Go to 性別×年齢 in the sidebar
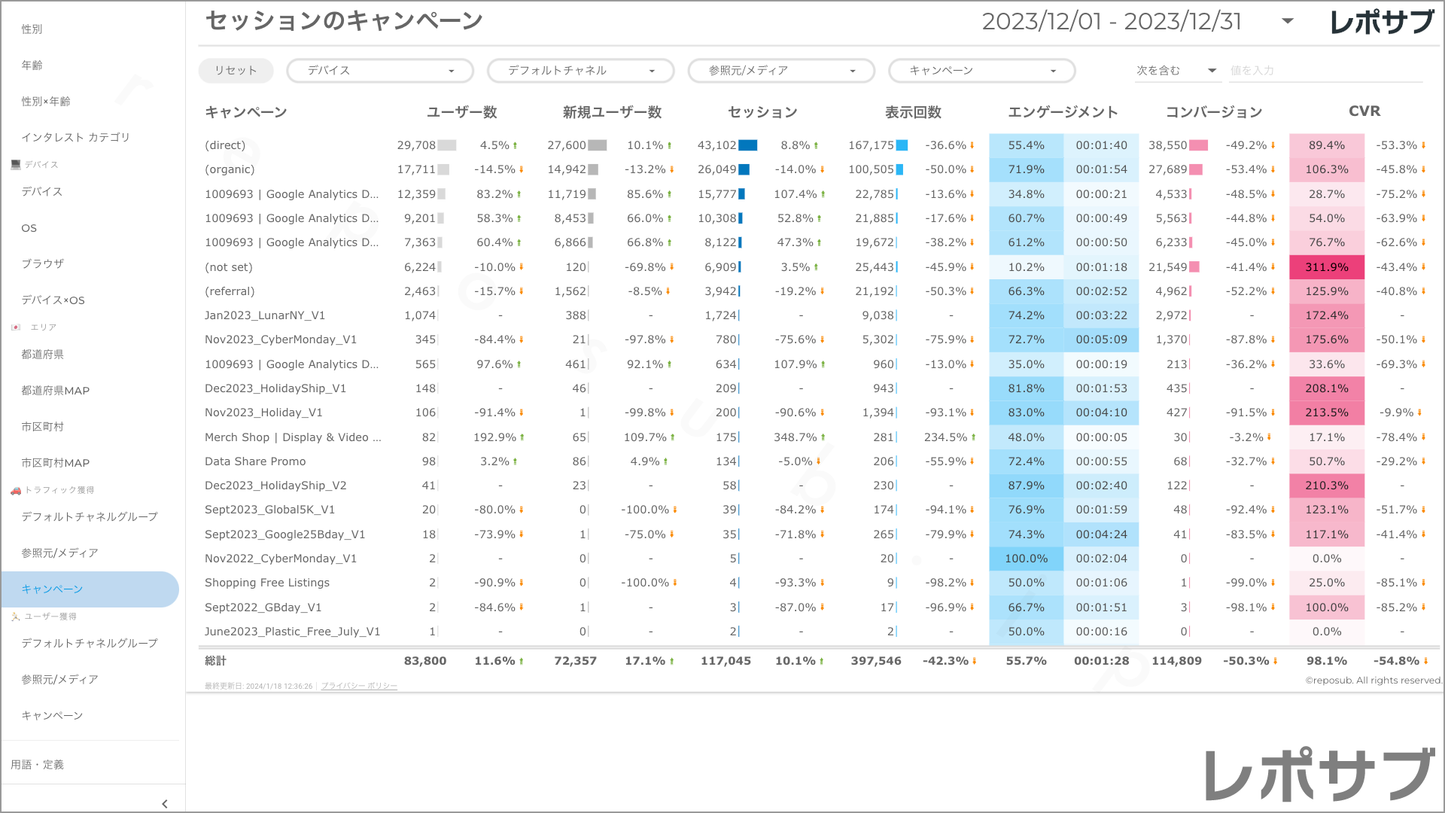The width and height of the screenshot is (1445, 813). tap(46, 101)
